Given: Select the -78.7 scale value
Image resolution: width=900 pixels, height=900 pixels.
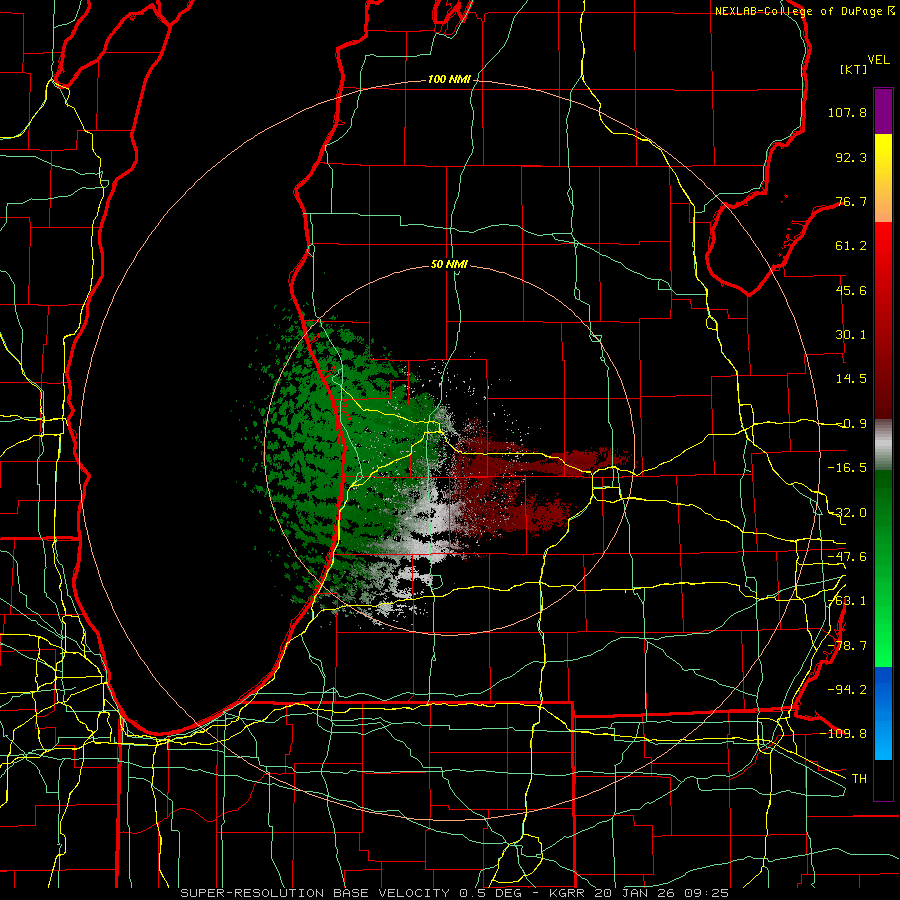Looking at the screenshot, I should 847,646.
